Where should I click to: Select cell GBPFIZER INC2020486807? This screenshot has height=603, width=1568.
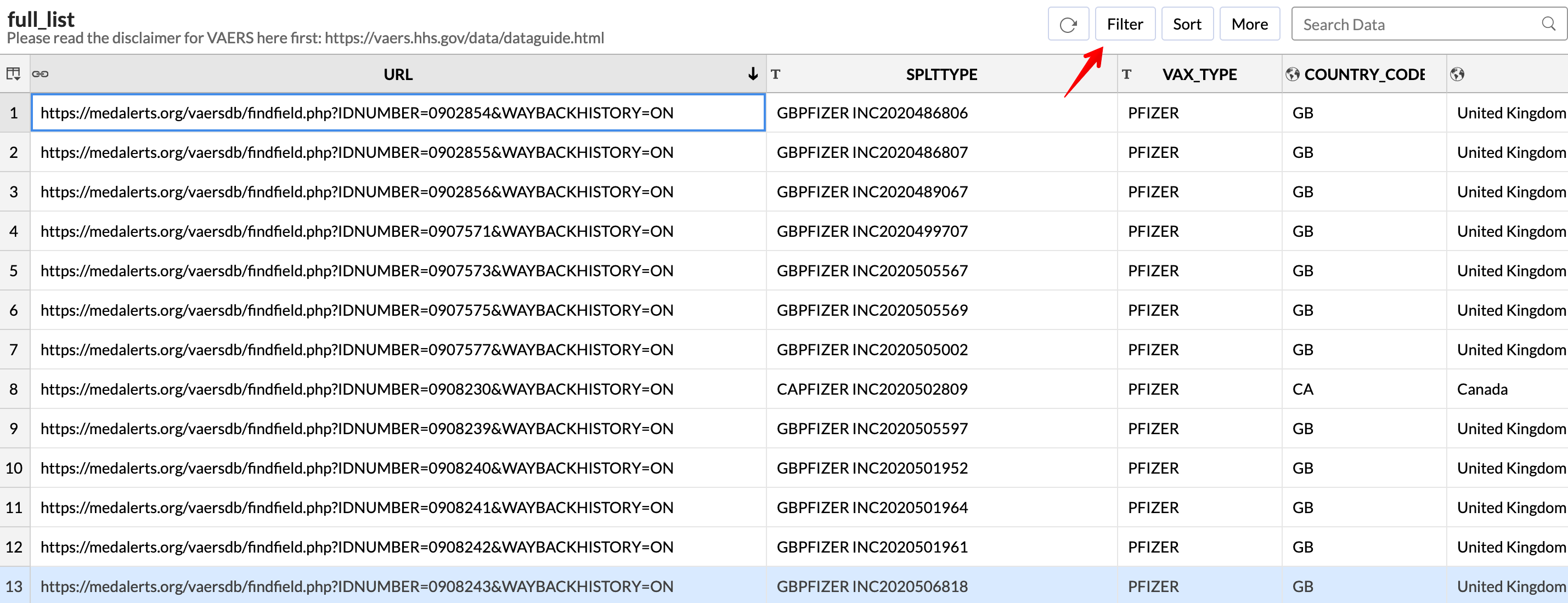tap(941, 152)
